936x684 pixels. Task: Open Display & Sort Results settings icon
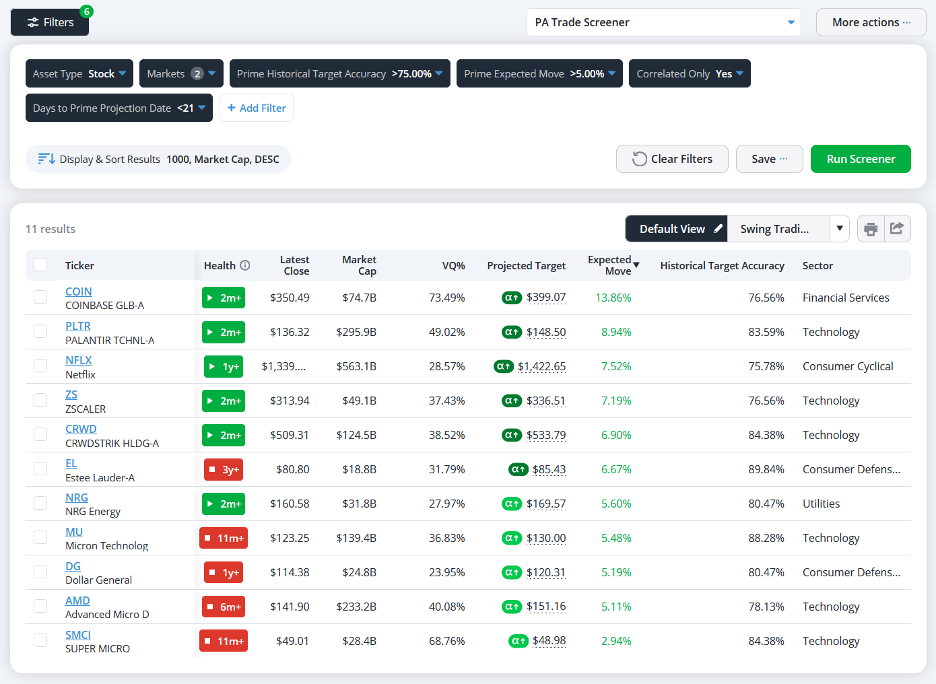(47, 159)
